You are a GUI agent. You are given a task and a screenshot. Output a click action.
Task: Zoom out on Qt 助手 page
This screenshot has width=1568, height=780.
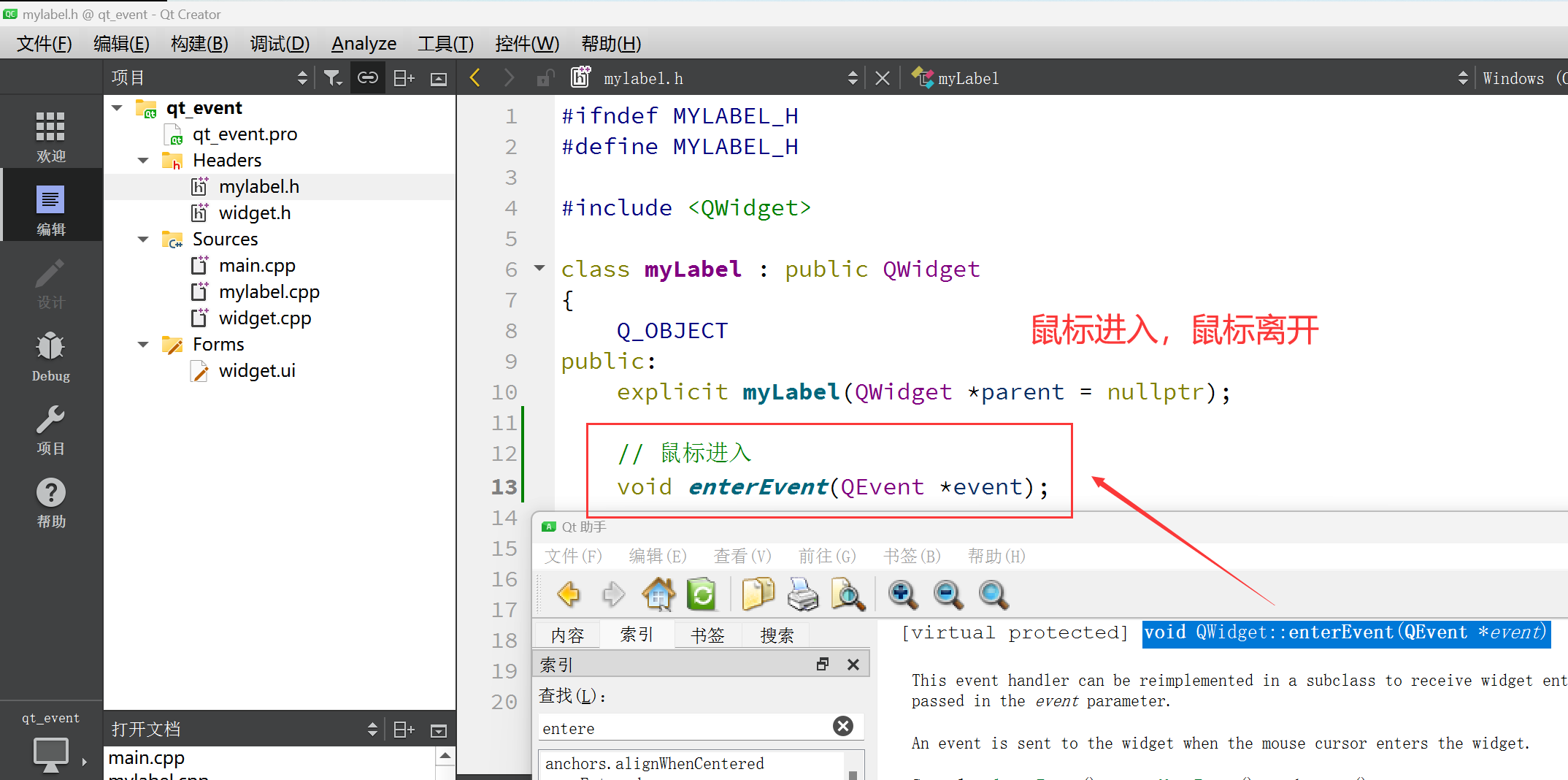pos(948,594)
